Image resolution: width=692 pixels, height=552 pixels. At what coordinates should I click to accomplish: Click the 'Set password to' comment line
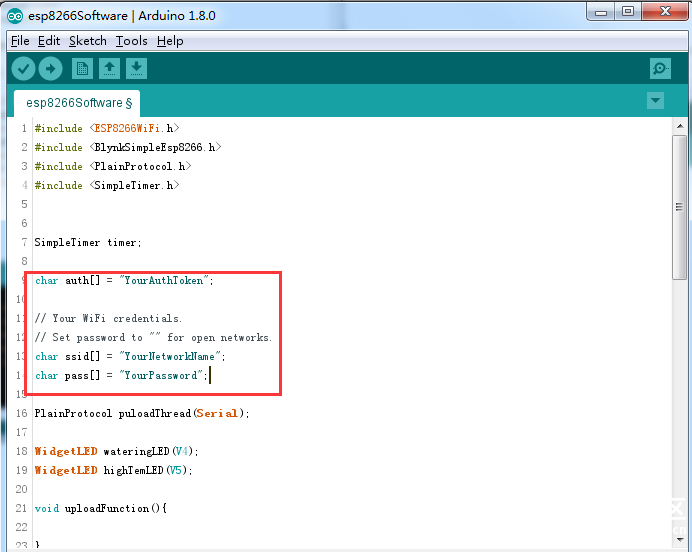tap(153, 338)
